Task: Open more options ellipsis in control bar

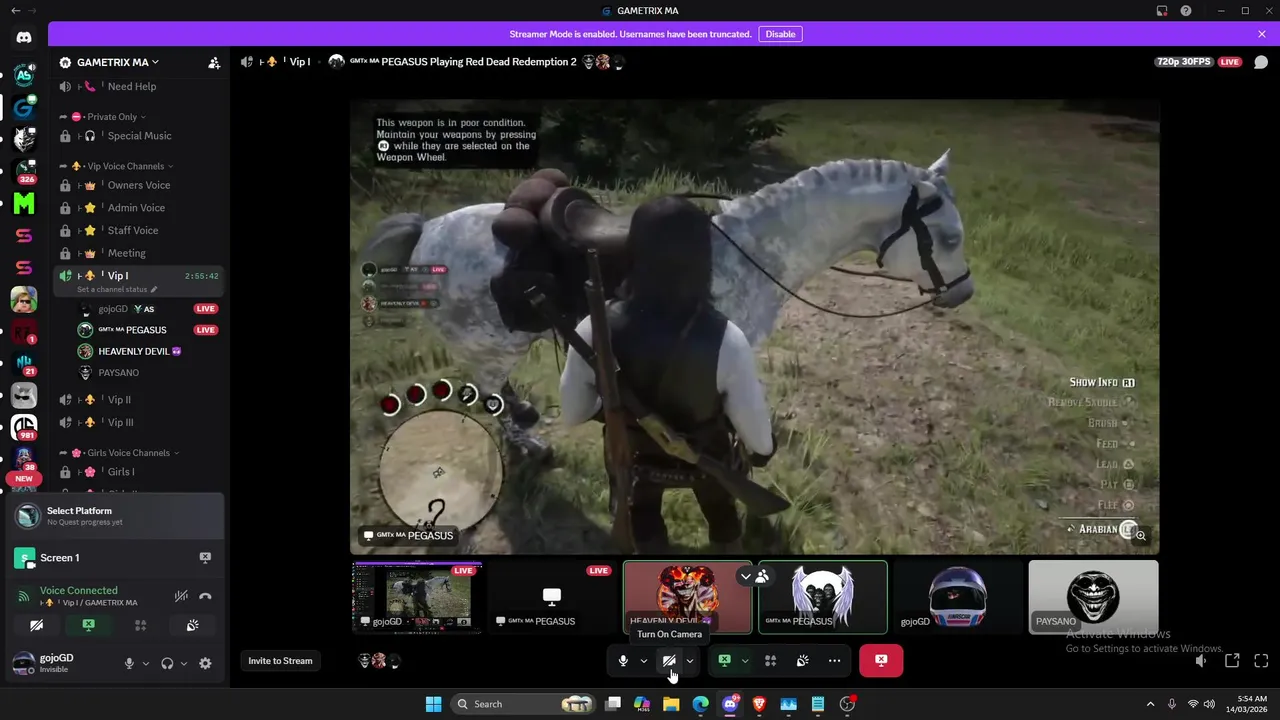Action: pyautogui.click(x=834, y=660)
